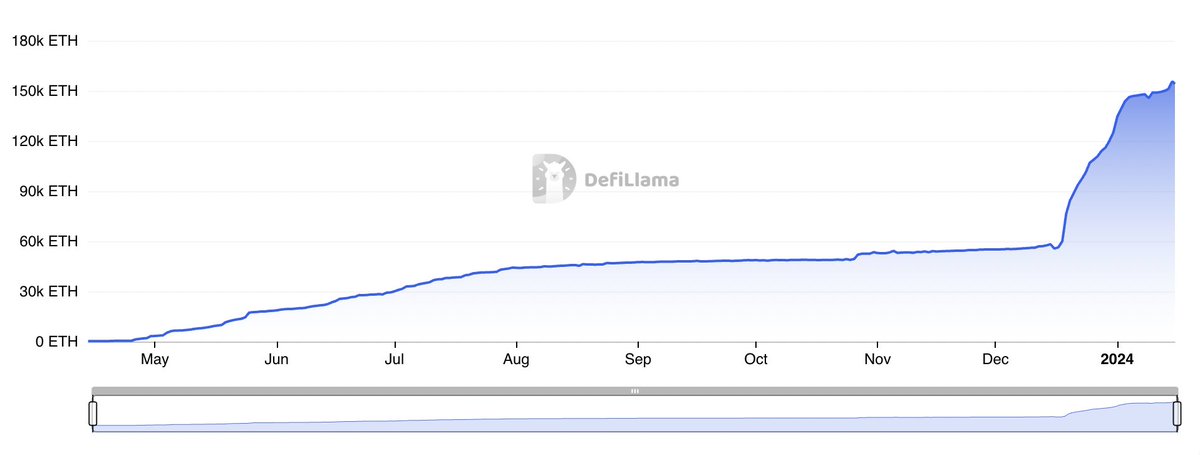Image resolution: width=1200 pixels, height=455 pixels.
Task: Click the 0 ETH y-axis label
Action: coord(57,342)
